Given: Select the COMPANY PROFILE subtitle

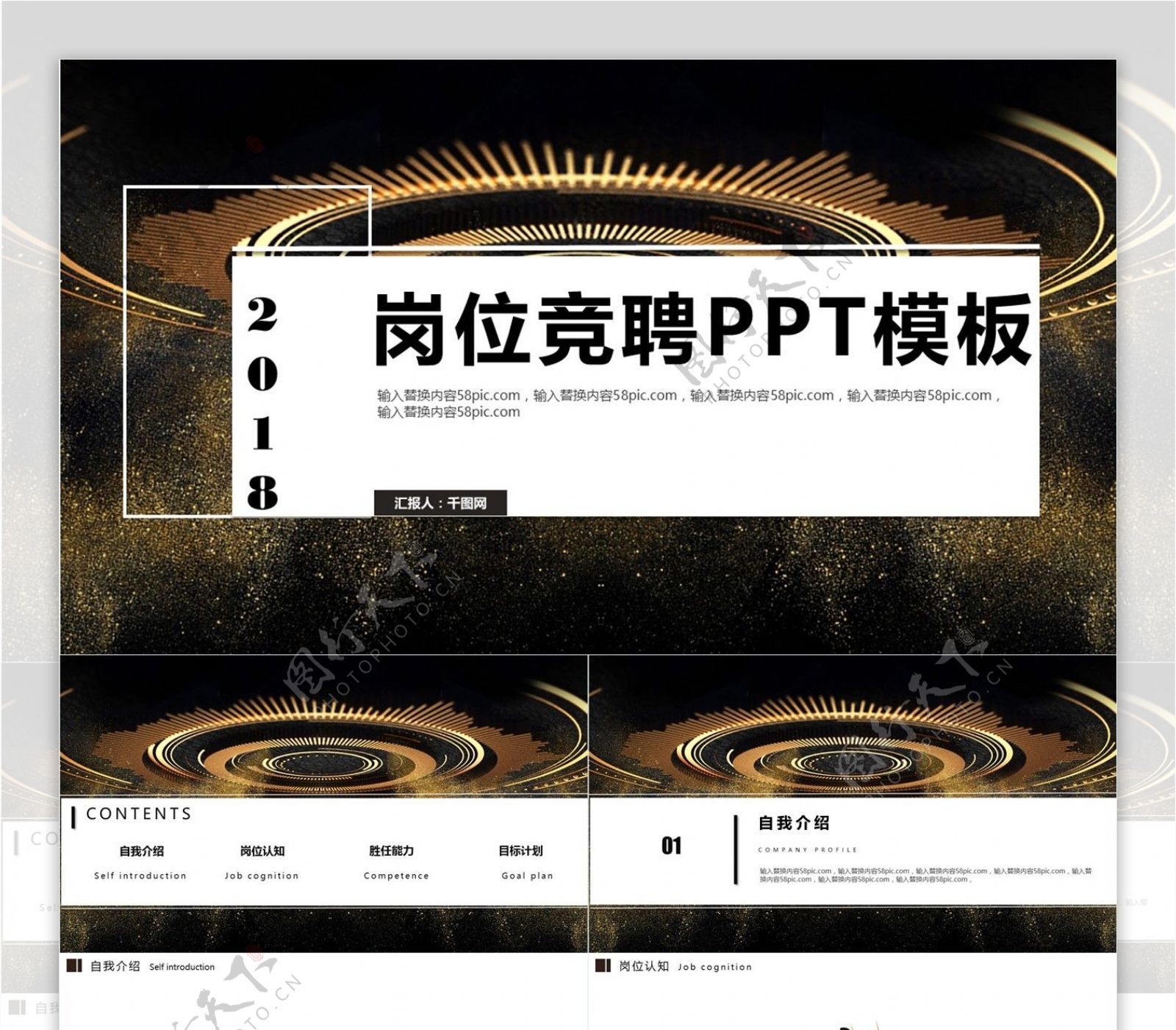Looking at the screenshot, I should click(808, 849).
